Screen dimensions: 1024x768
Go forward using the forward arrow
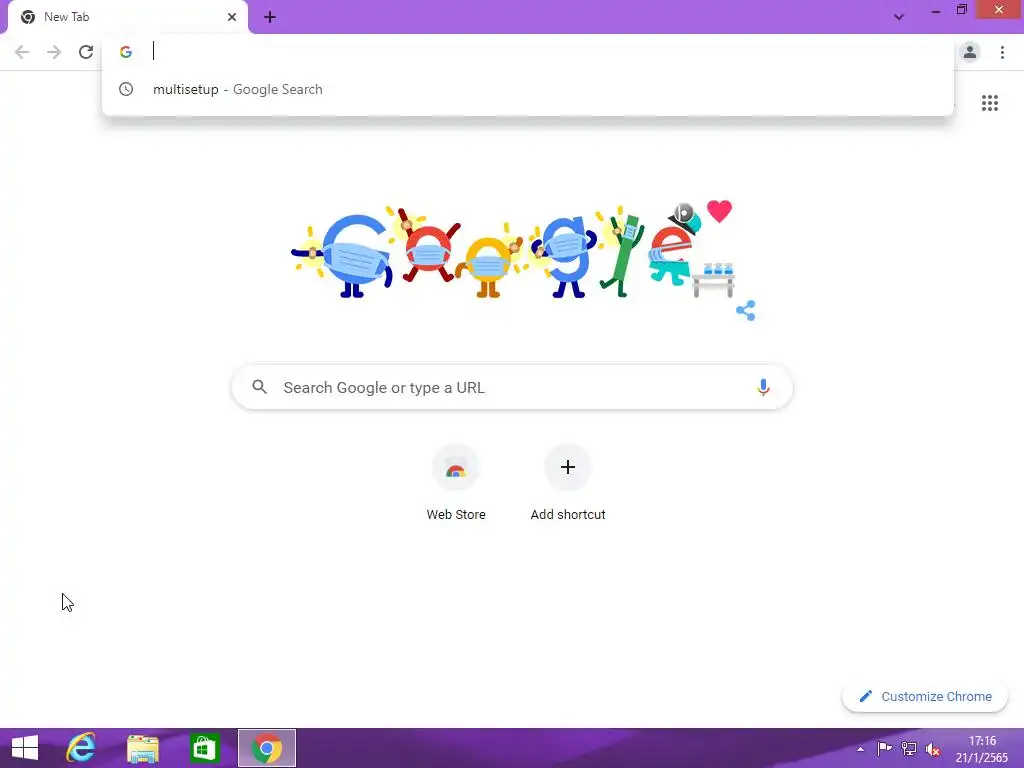[x=54, y=52]
